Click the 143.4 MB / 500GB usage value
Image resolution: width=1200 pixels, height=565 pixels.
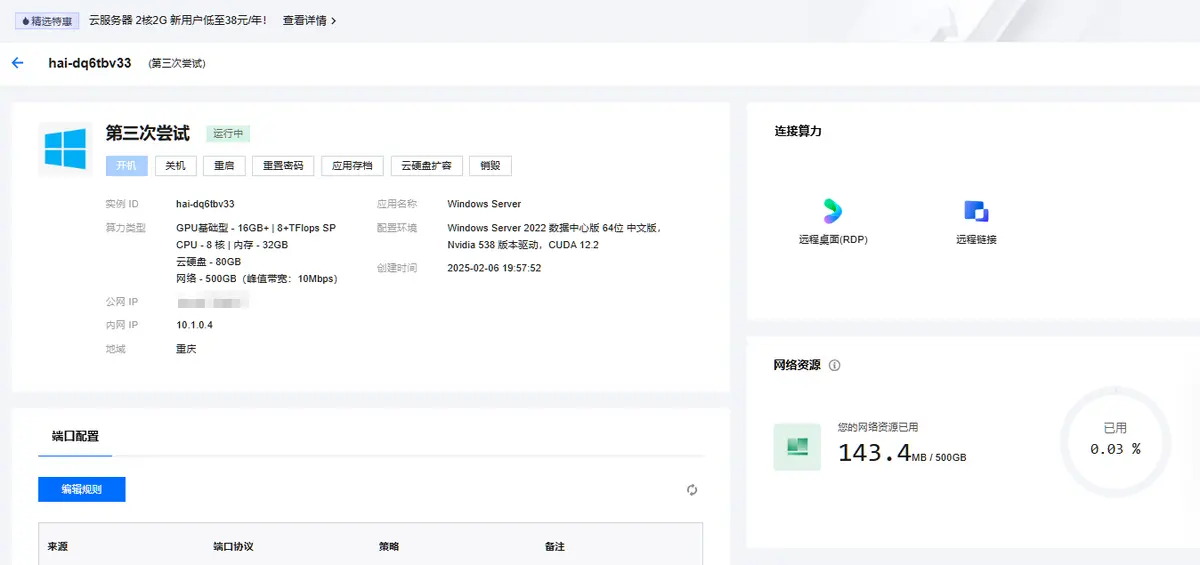tap(902, 453)
